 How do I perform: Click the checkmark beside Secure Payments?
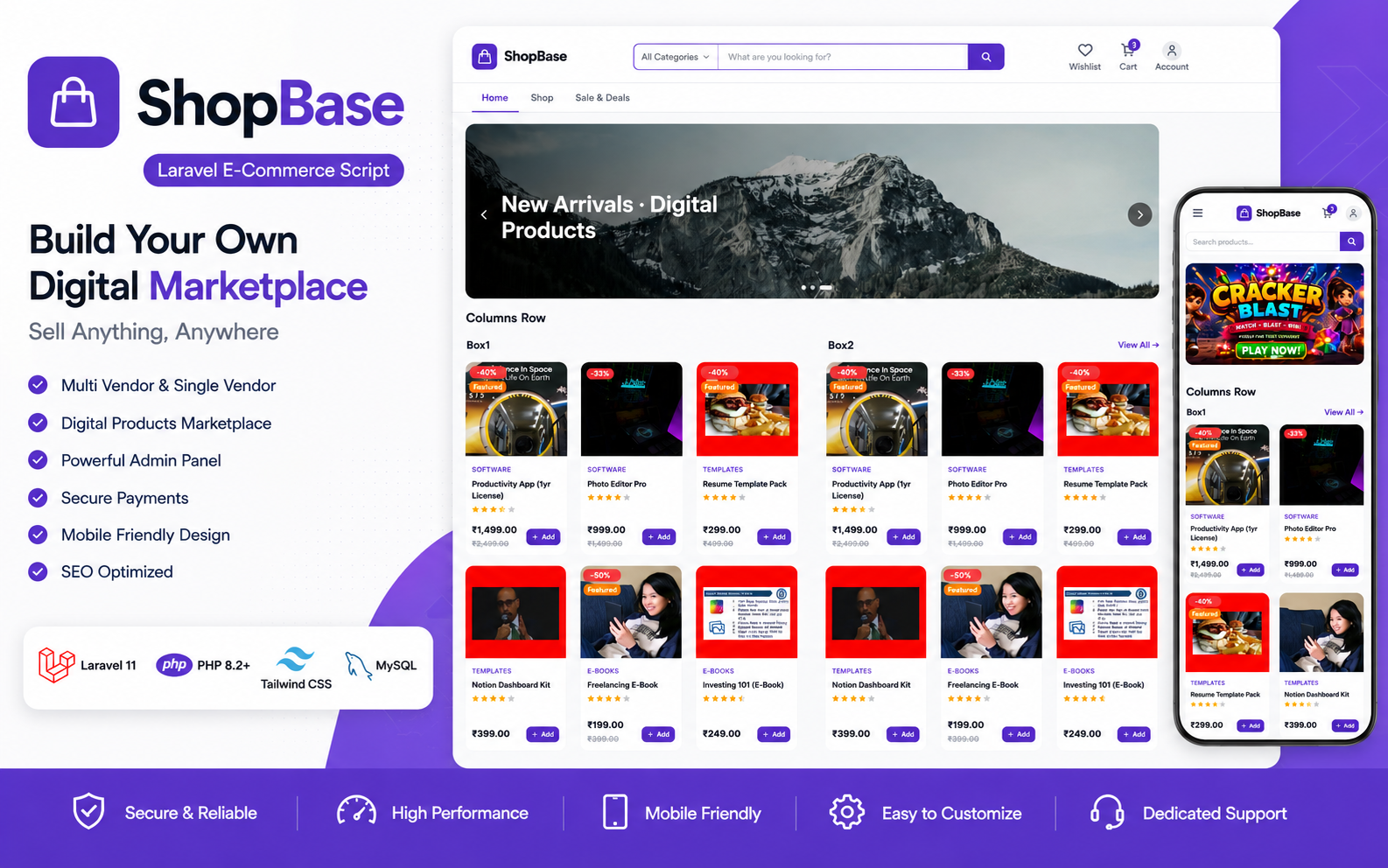click(38, 498)
